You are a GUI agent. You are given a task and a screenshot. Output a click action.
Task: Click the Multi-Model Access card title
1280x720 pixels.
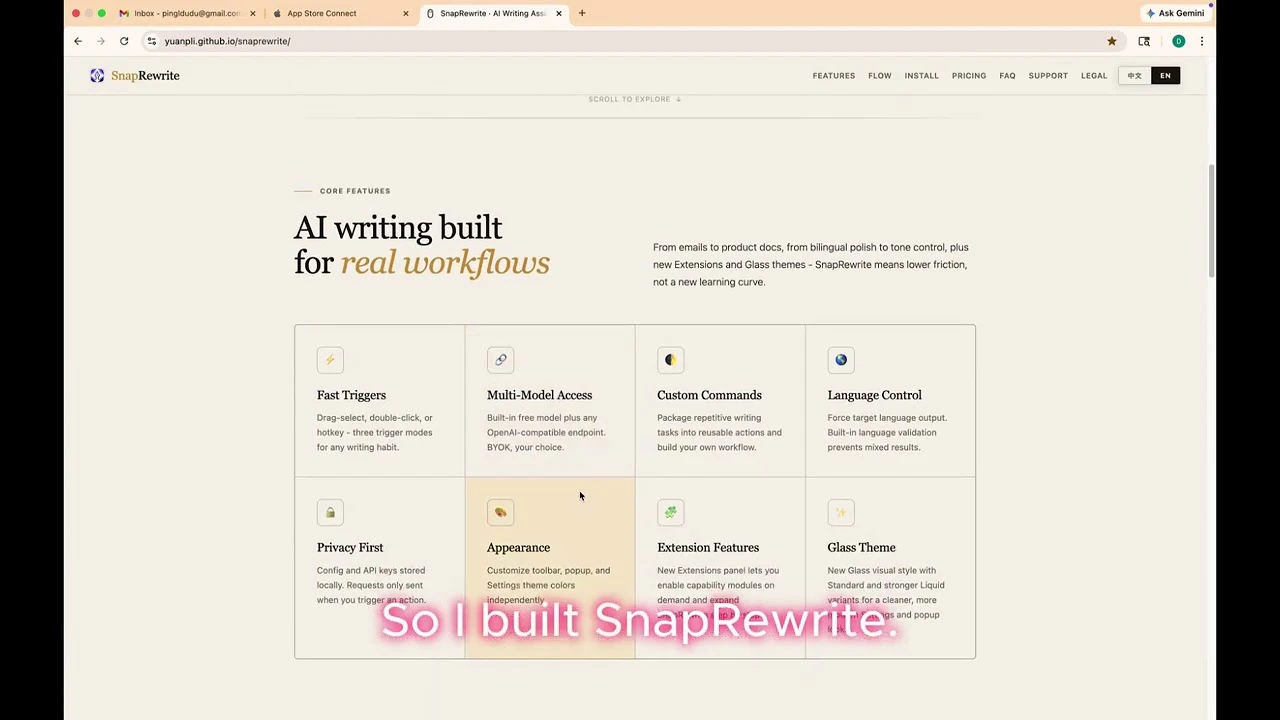point(539,395)
